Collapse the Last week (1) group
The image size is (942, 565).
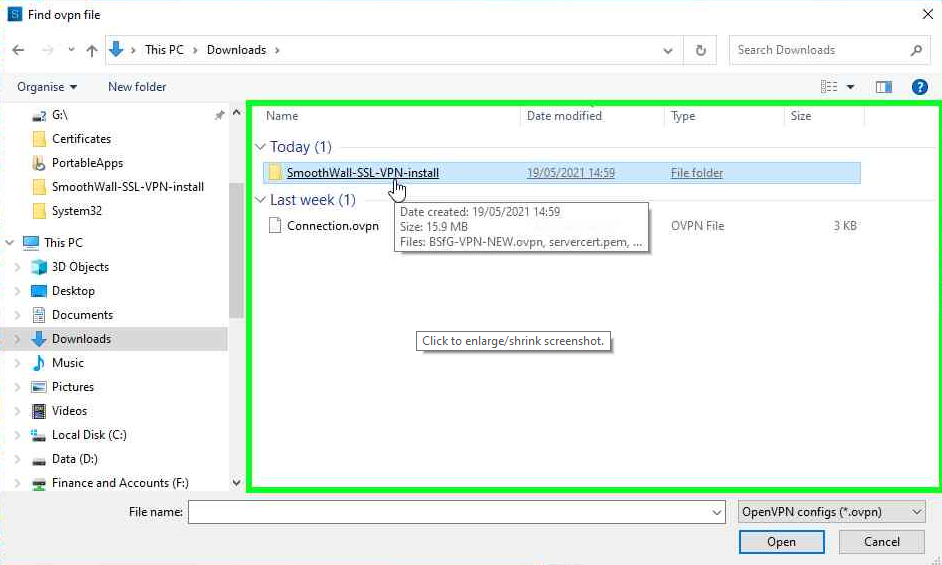(260, 200)
